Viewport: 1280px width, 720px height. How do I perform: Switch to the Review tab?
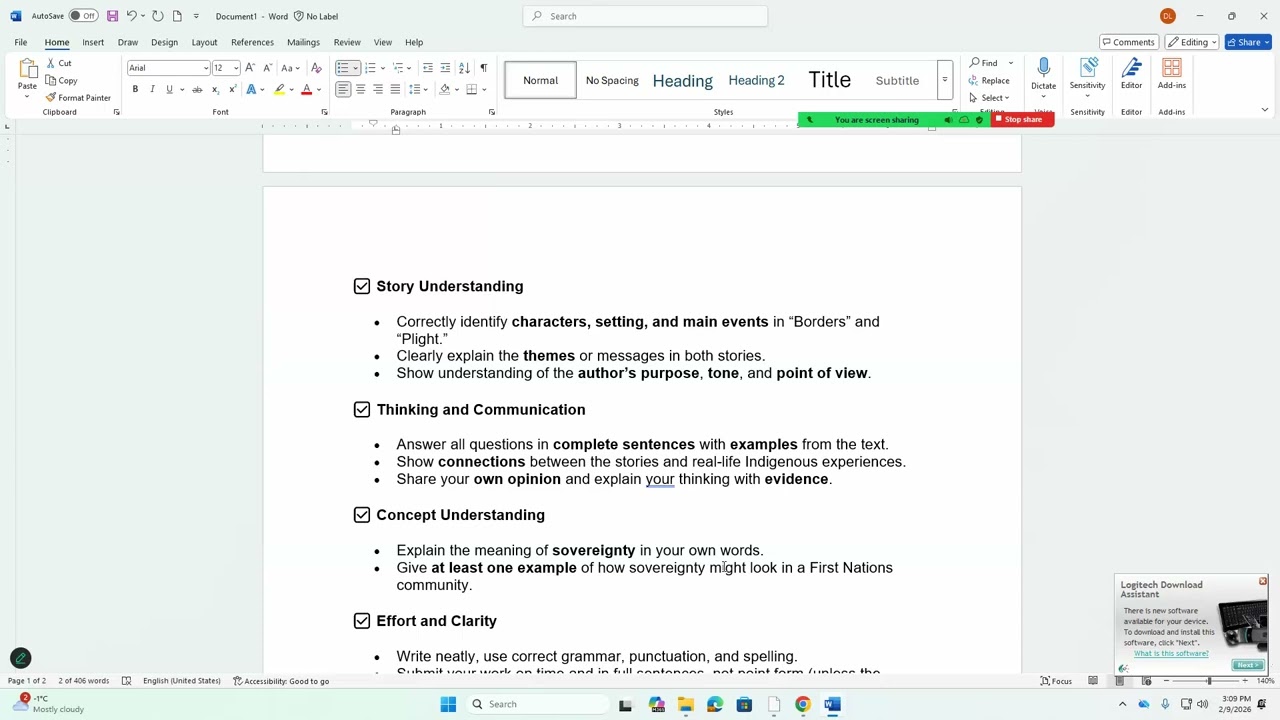click(347, 42)
